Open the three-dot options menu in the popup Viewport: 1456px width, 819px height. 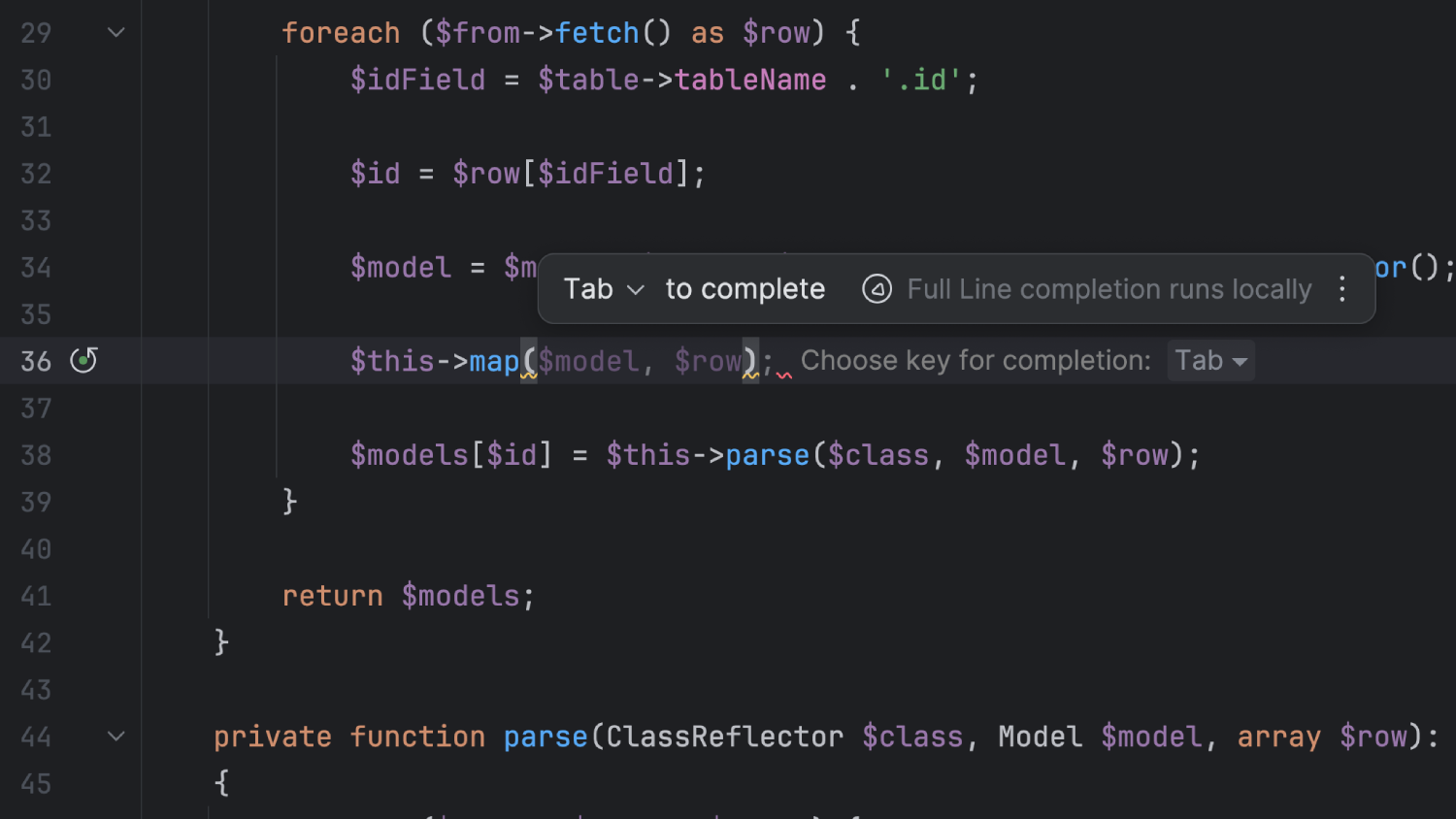click(1341, 289)
